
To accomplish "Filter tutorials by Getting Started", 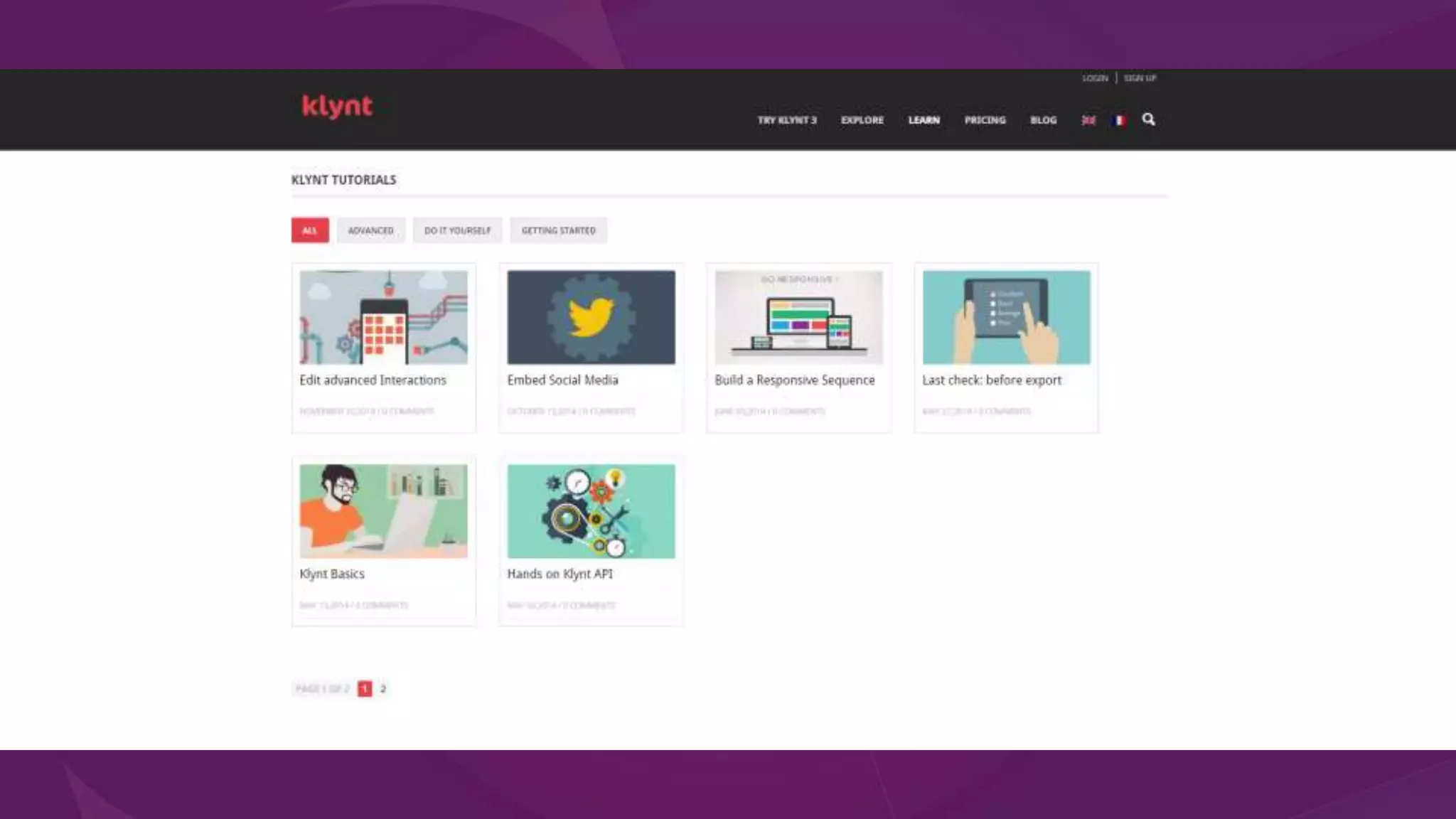I will 558,230.
